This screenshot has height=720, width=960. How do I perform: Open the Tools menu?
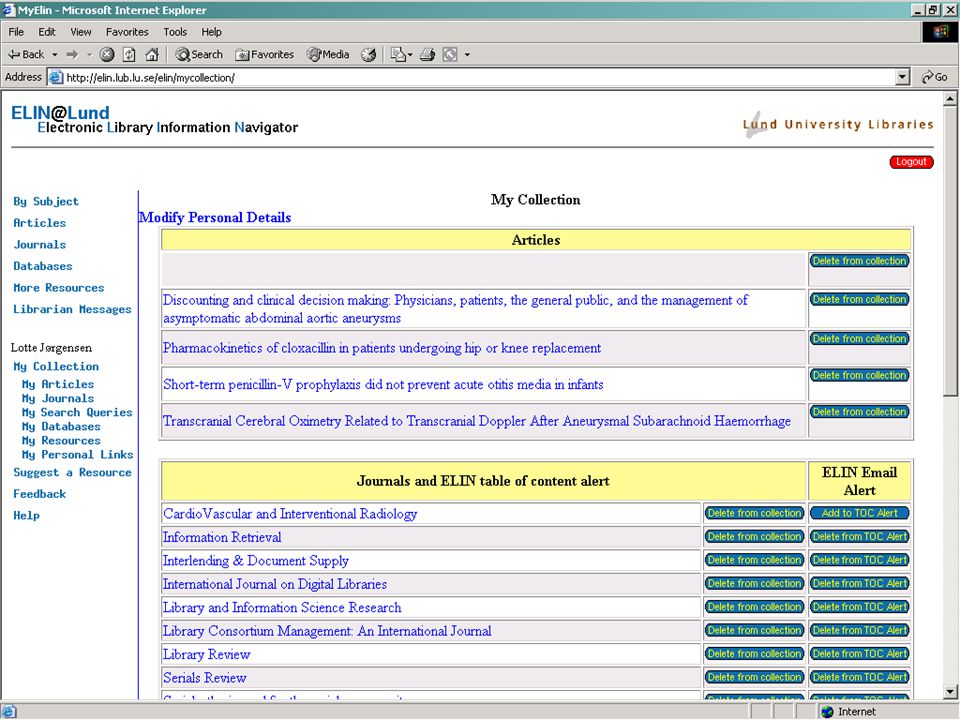tap(174, 32)
